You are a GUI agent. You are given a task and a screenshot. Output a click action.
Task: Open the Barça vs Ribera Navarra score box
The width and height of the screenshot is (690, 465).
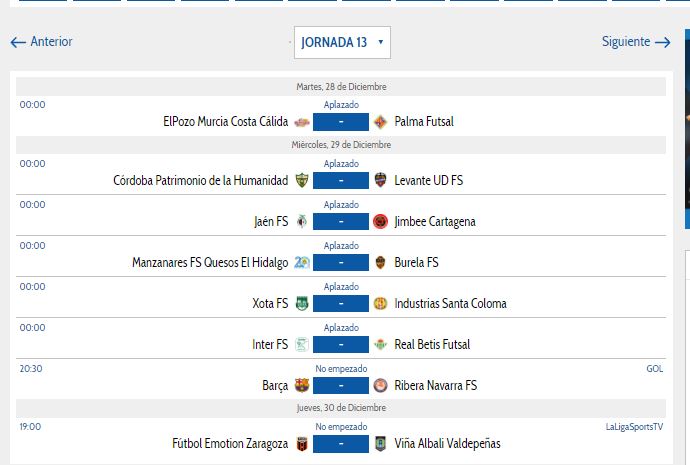click(x=341, y=386)
